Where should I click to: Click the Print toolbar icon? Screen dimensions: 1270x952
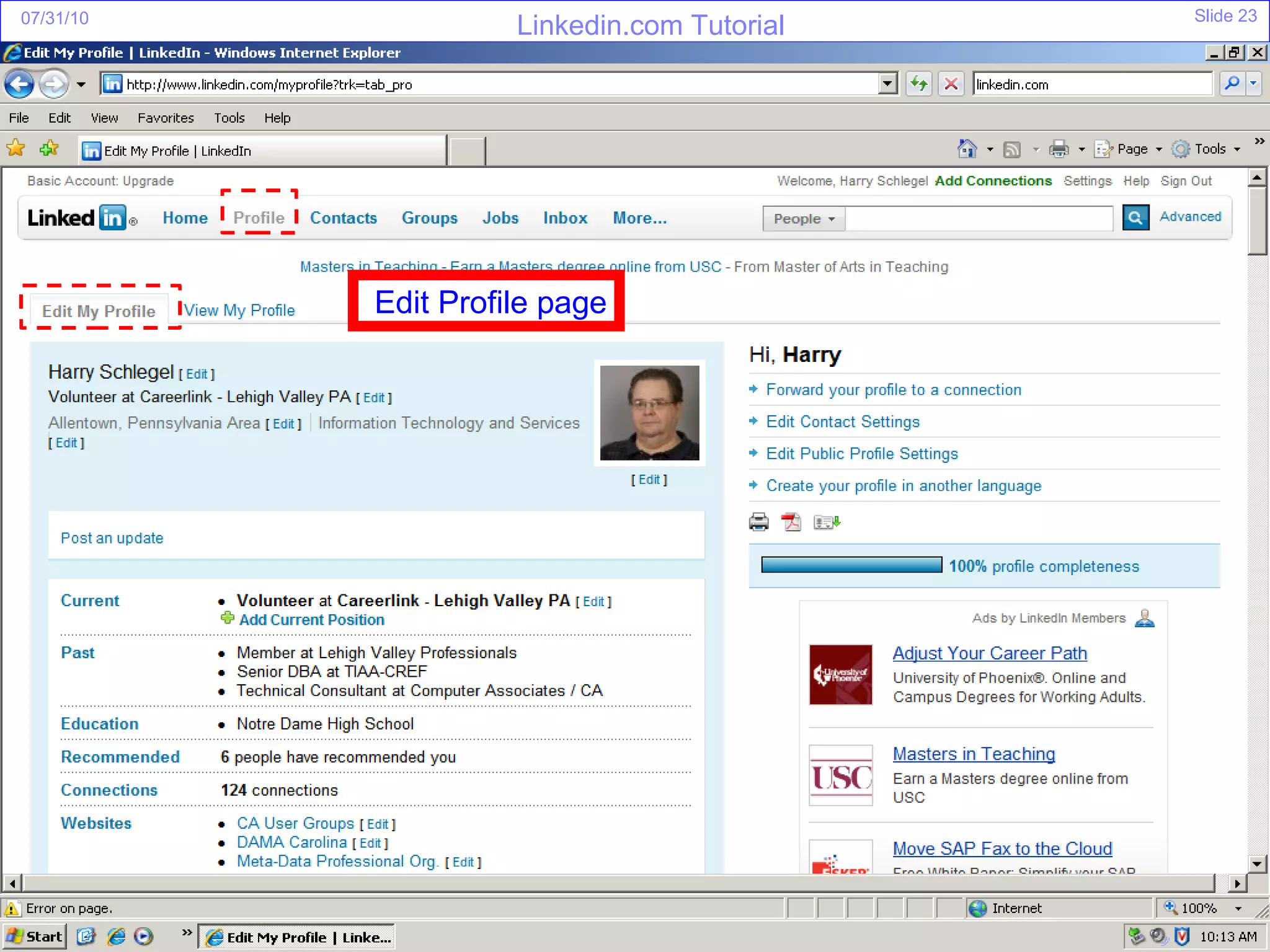pos(1059,149)
